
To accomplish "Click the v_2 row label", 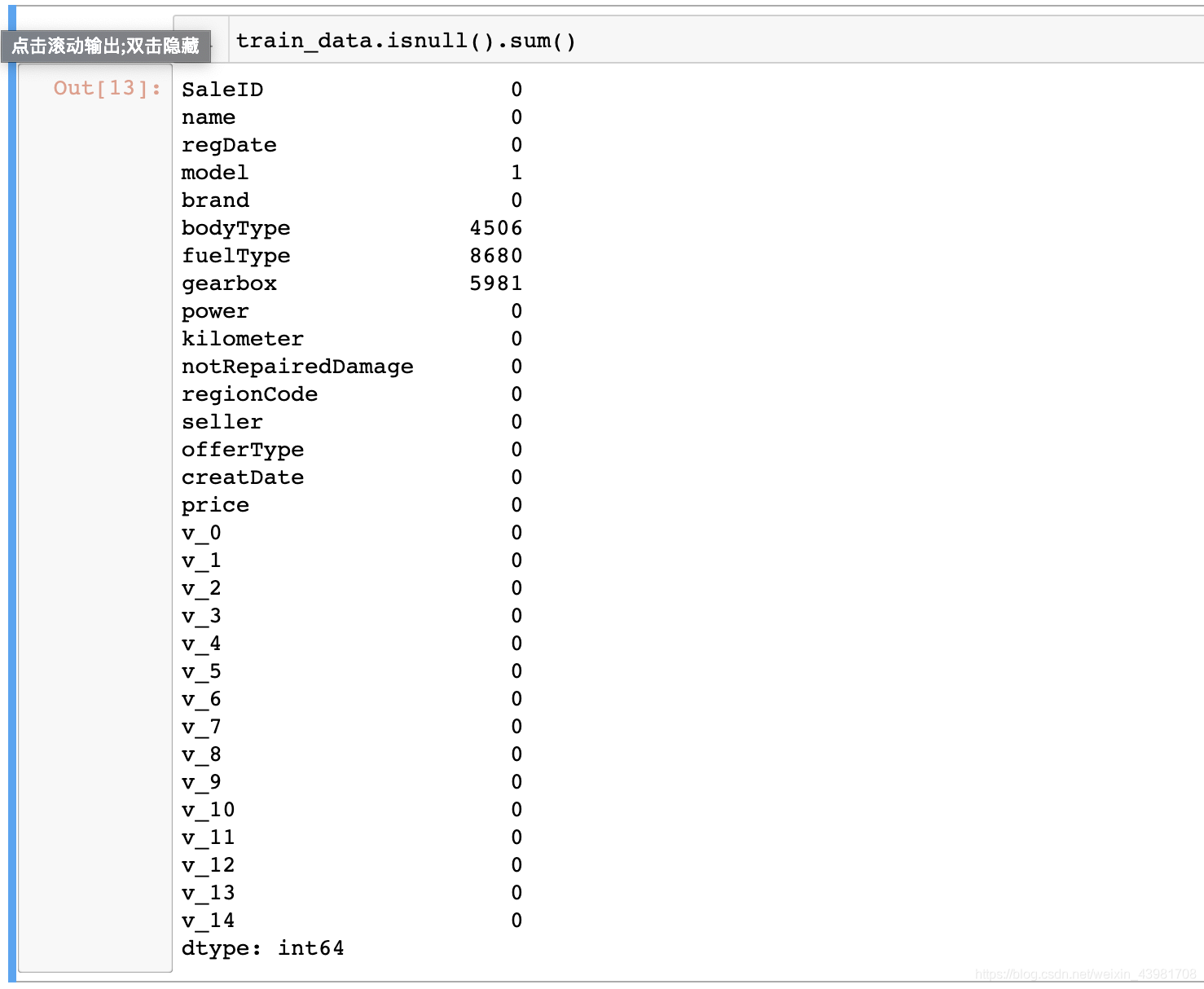I will (201, 588).
